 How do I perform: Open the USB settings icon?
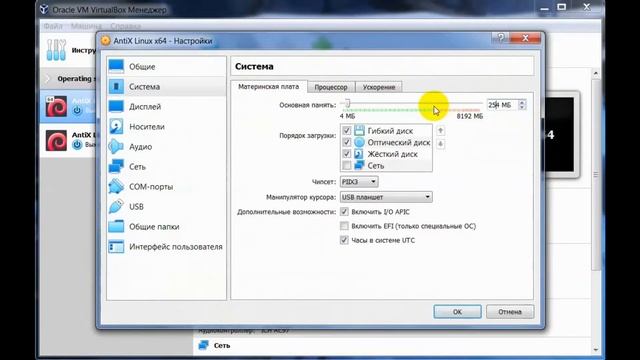(x=116, y=207)
